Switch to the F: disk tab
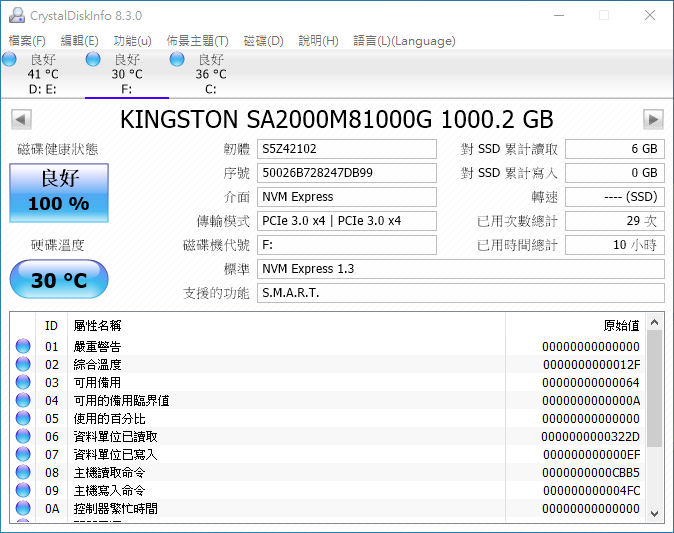The width and height of the screenshot is (674, 533). (x=127, y=74)
